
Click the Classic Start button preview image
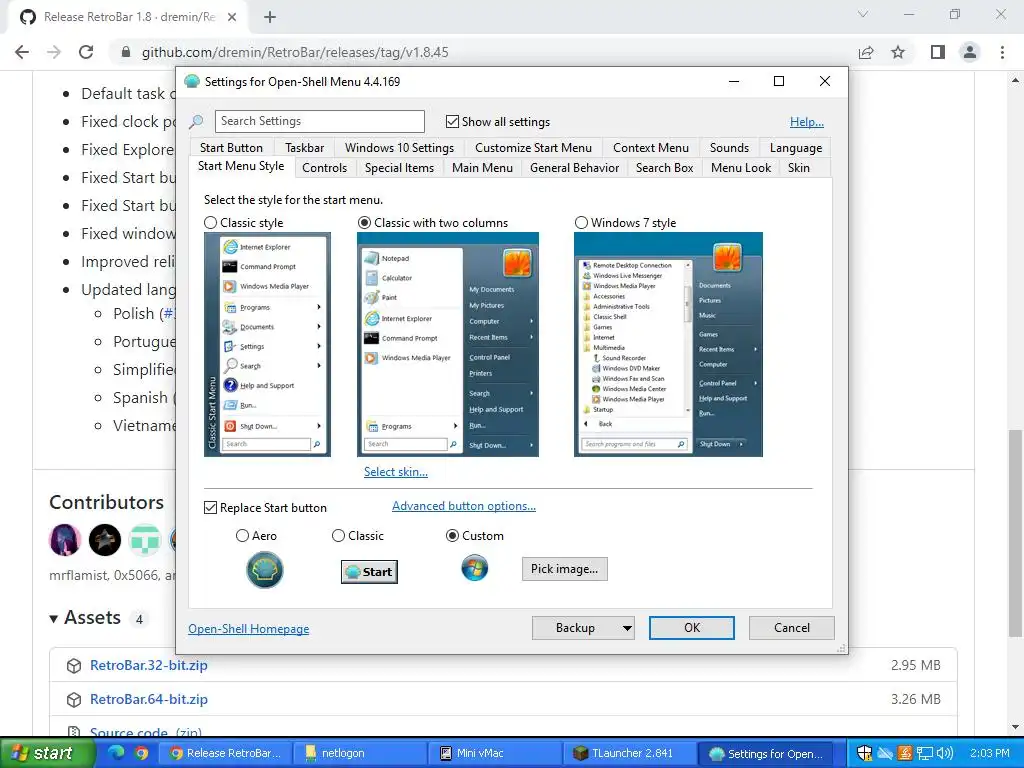[369, 571]
